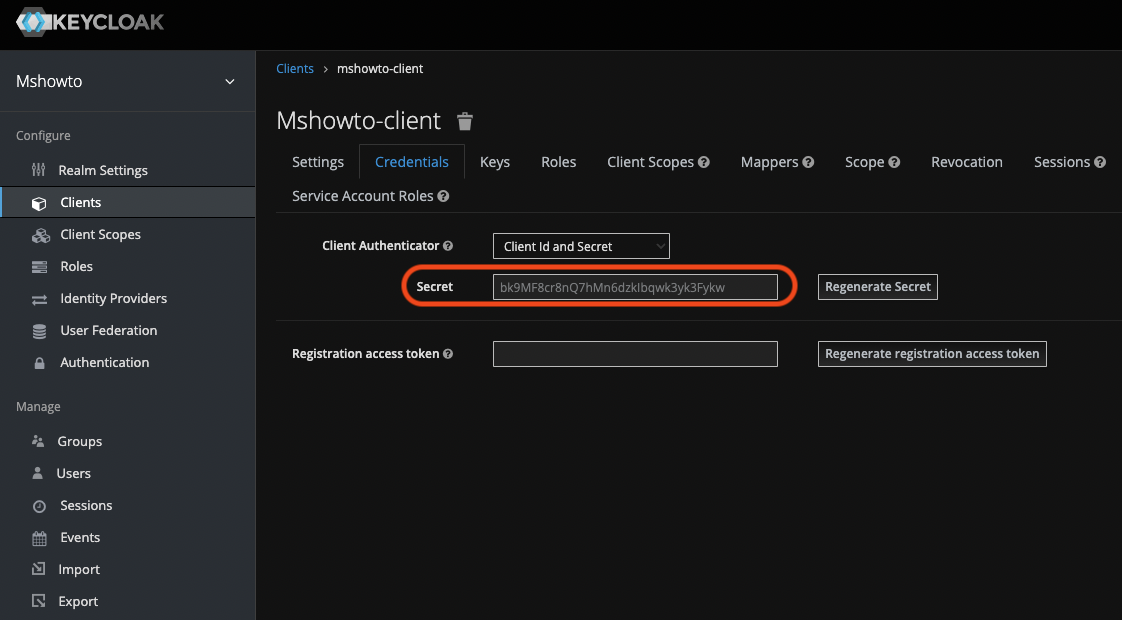Show help for Client Scopes tab
Screen dimensions: 1122x620
pos(704,163)
